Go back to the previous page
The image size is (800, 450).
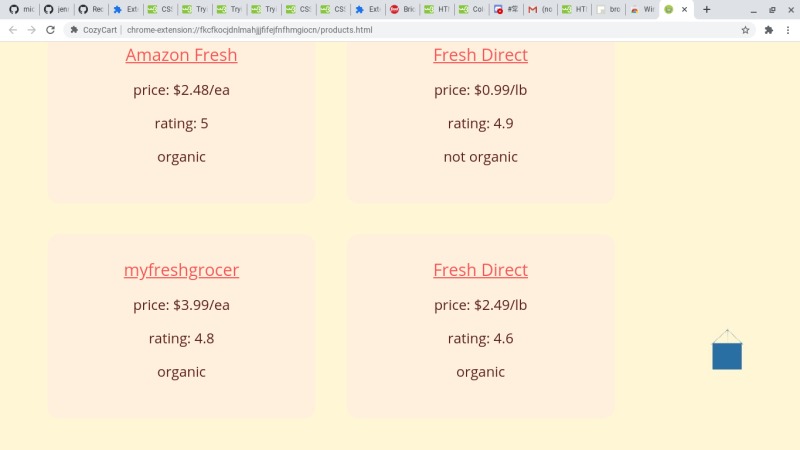pyautogui.click(x=13, y=30)
